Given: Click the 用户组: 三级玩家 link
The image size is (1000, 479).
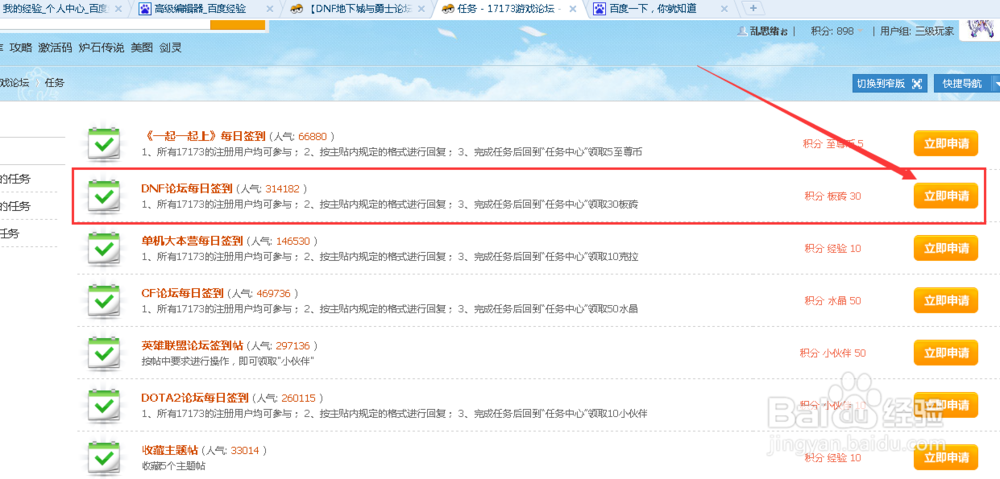Looking at the screenshot, I should (917, 31).
